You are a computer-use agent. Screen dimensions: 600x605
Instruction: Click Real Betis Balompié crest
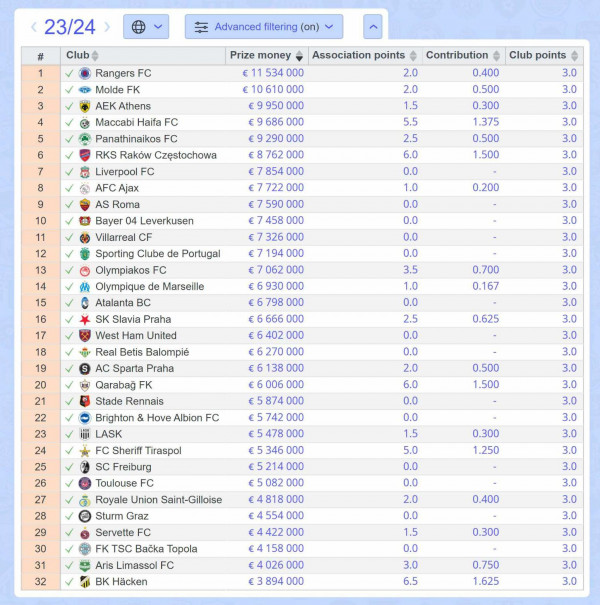(x=85, y=352)
